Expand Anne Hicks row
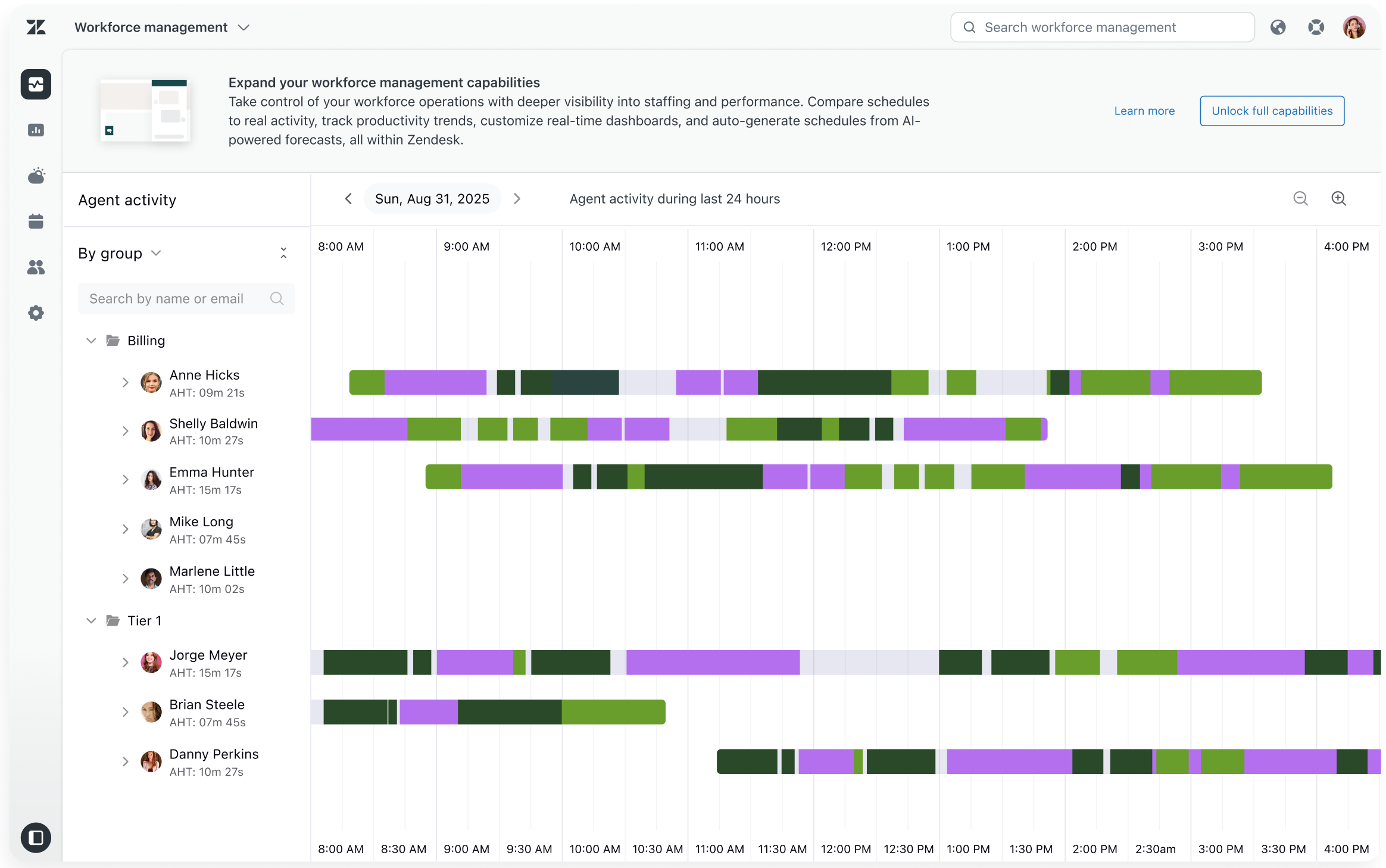This screenshot has height=868, width=1386. tap(125, 383)
